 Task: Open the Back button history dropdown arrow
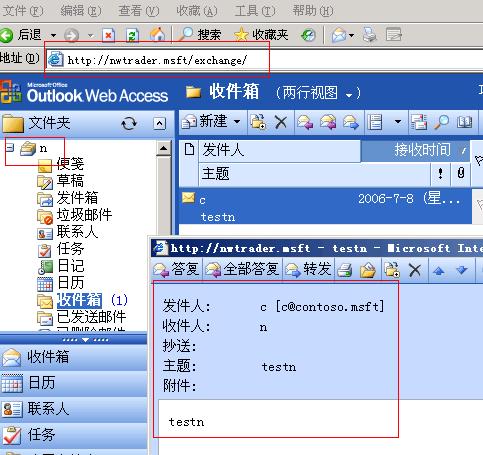pyautogui.click(x=53, y=35)
